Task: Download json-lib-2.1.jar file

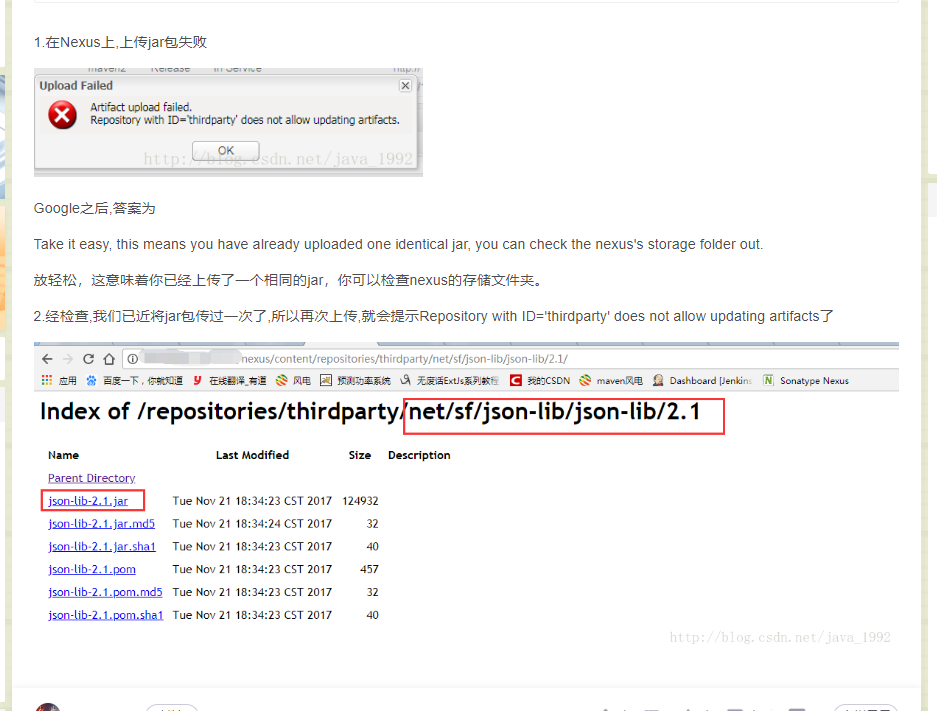Action: pos(88,501)
